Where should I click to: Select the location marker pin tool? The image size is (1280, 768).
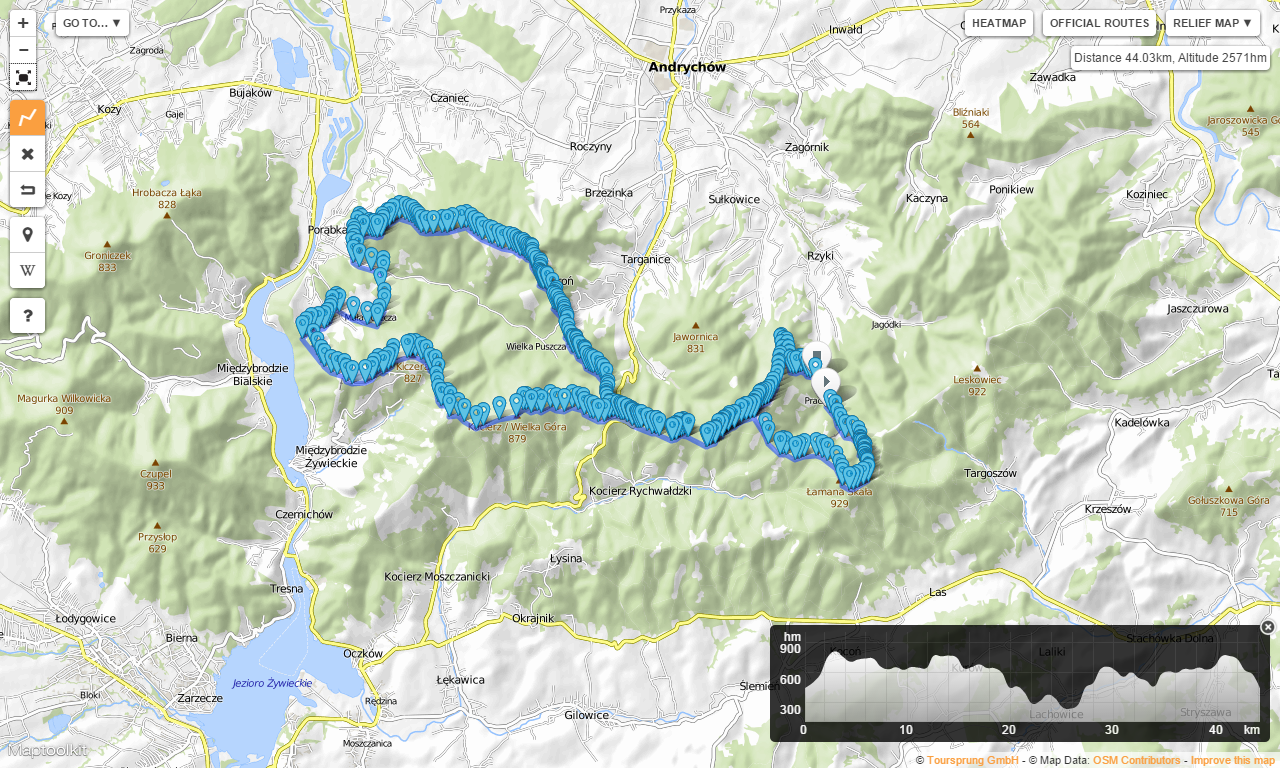coord(28,235)
